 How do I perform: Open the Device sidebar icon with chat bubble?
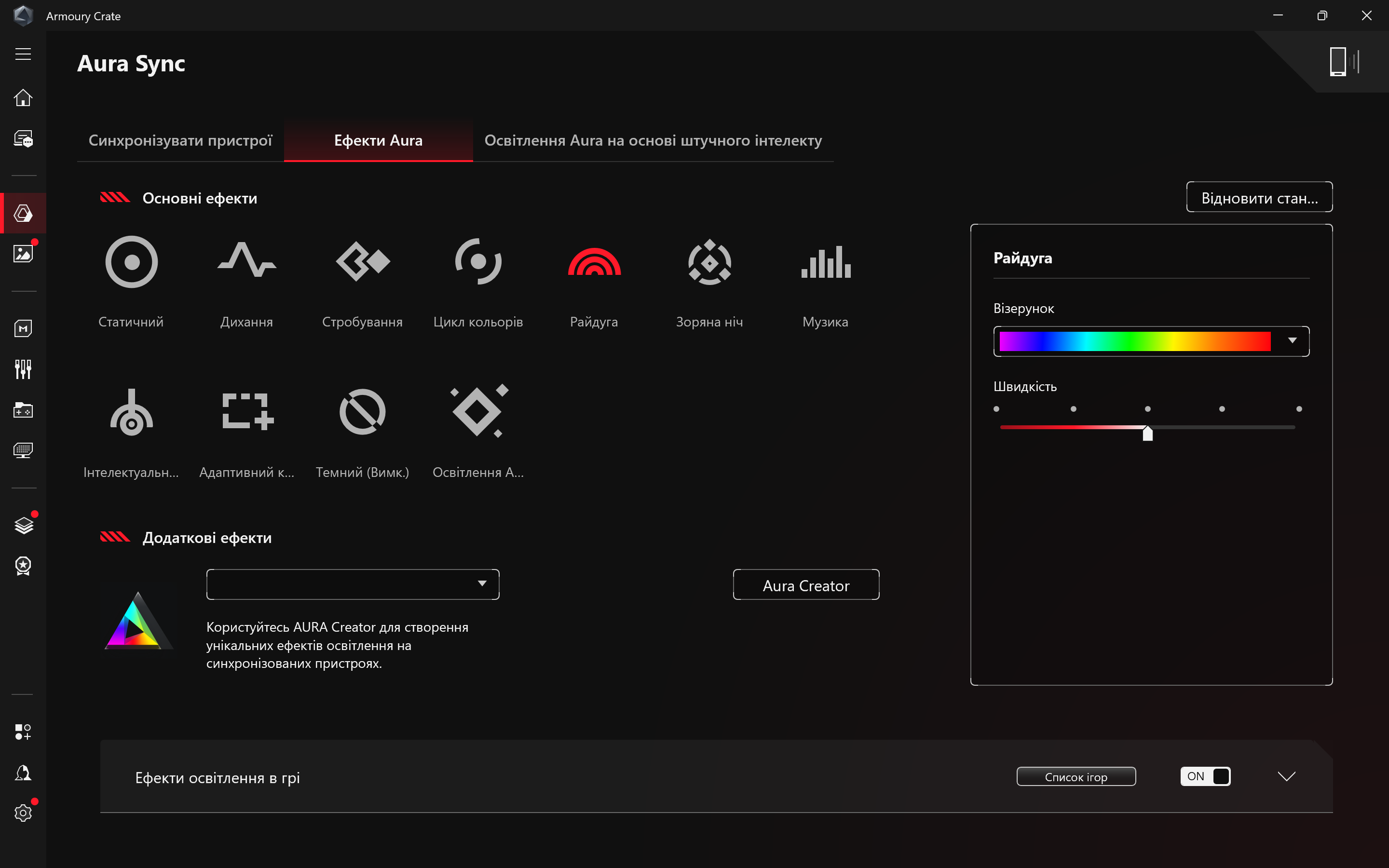pos(23,138)
